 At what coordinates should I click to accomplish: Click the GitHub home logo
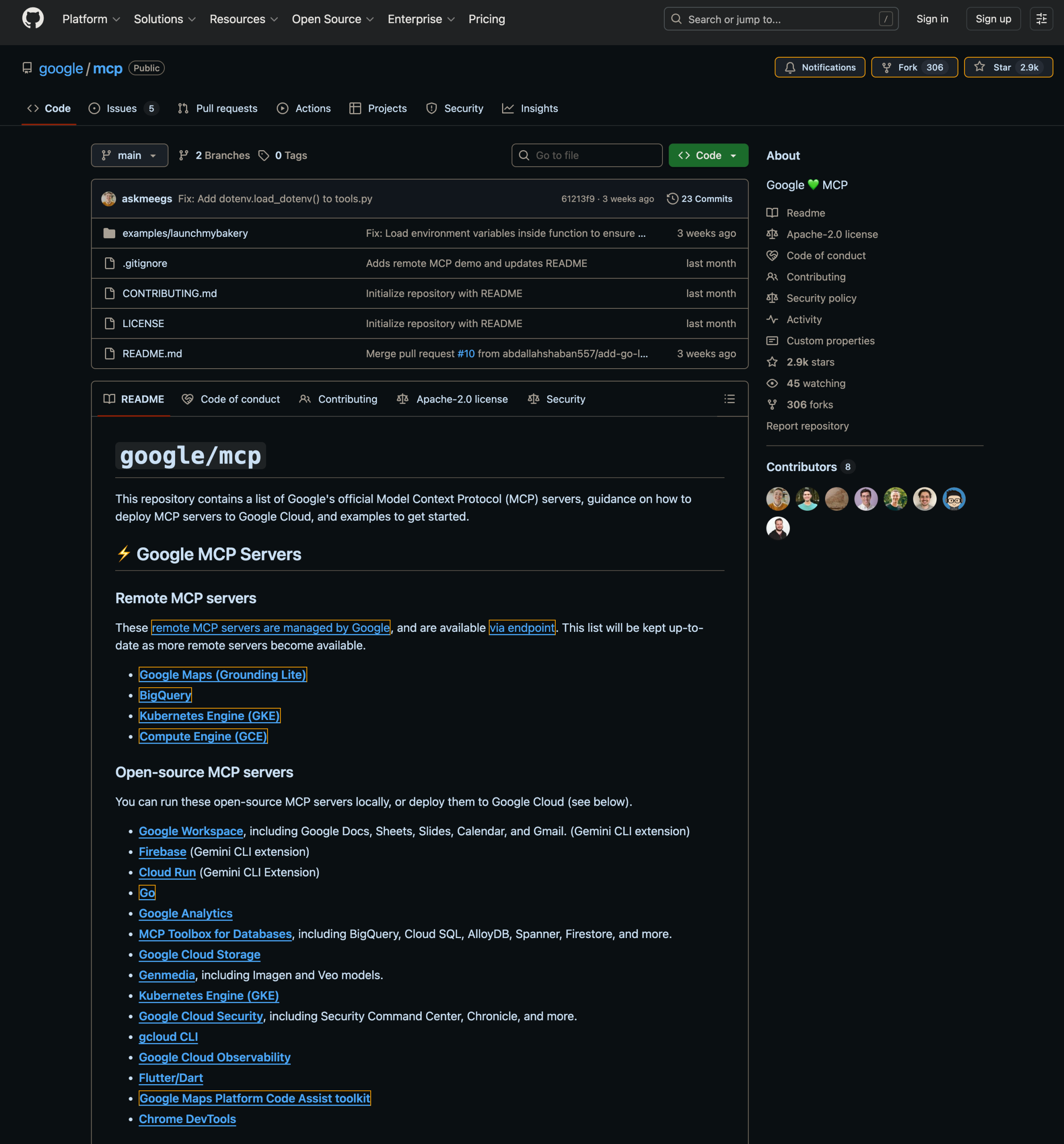click(x=33, y=18)
